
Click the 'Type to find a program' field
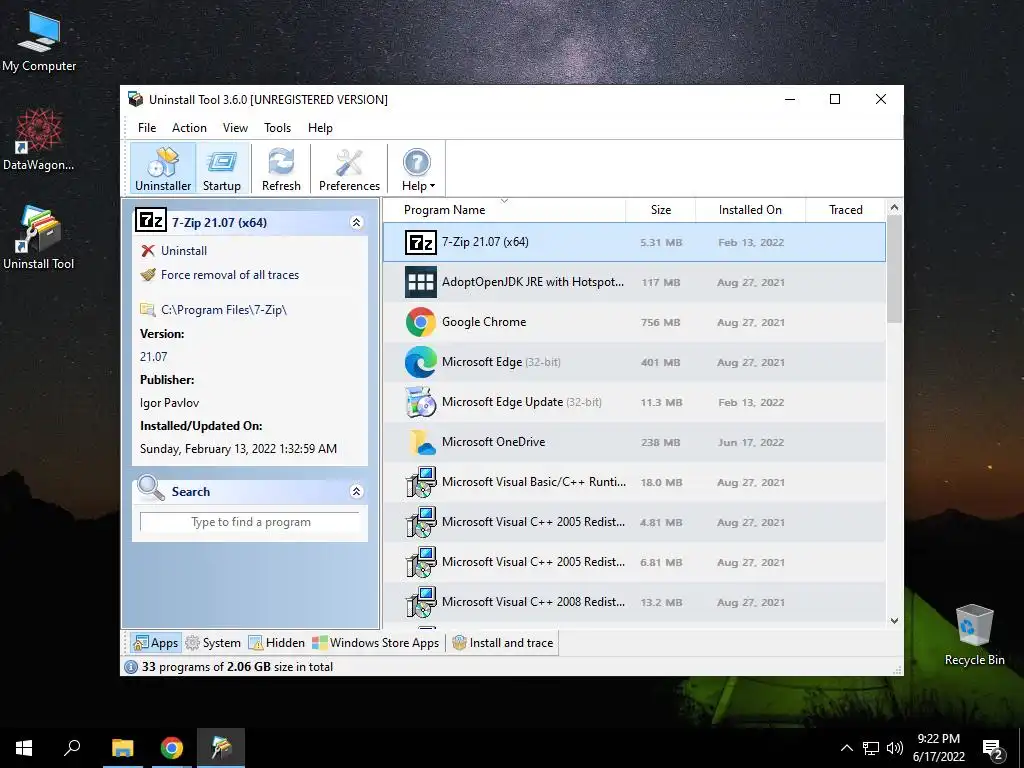(x=250, y=522)
